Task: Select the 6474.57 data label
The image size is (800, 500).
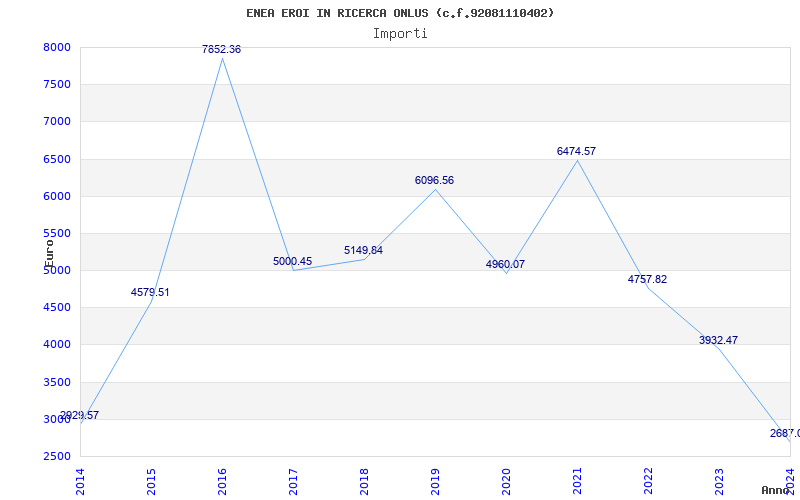Action: coord(576,151)
